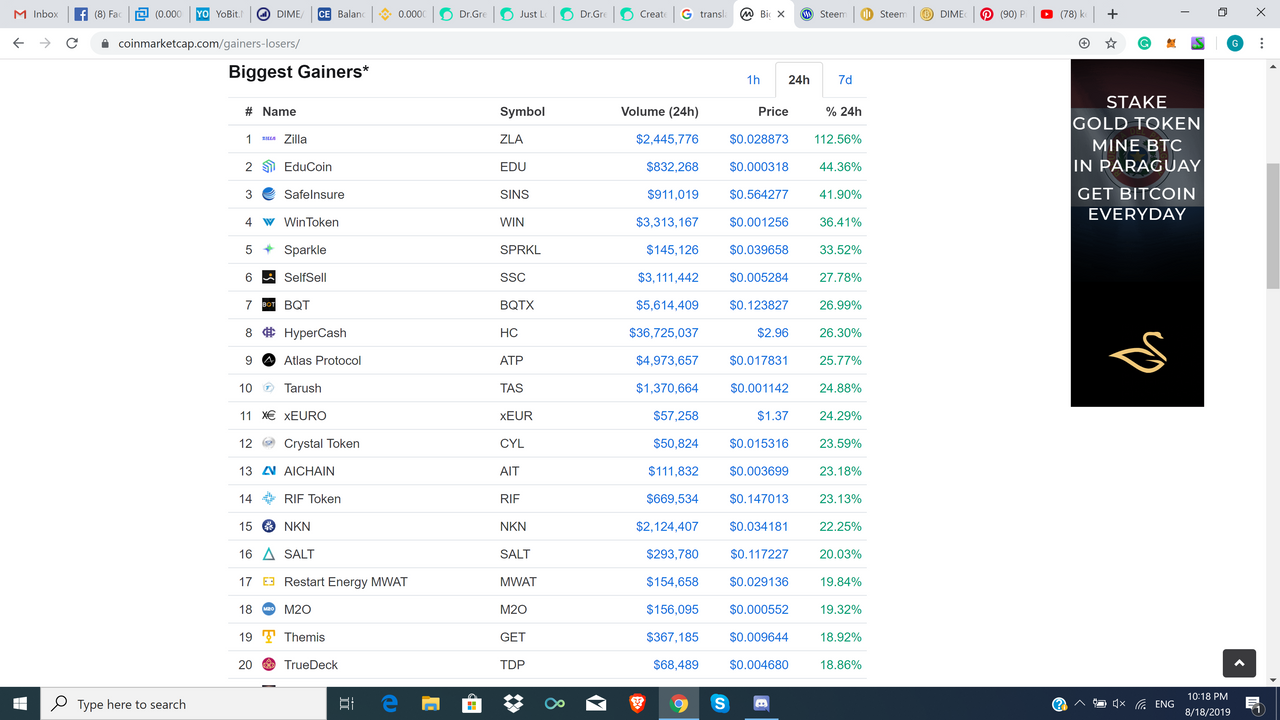Click the AICHAIN logo icon
Image resolution: width=1280 pixels, height=720 pixels.
[269, 471]
